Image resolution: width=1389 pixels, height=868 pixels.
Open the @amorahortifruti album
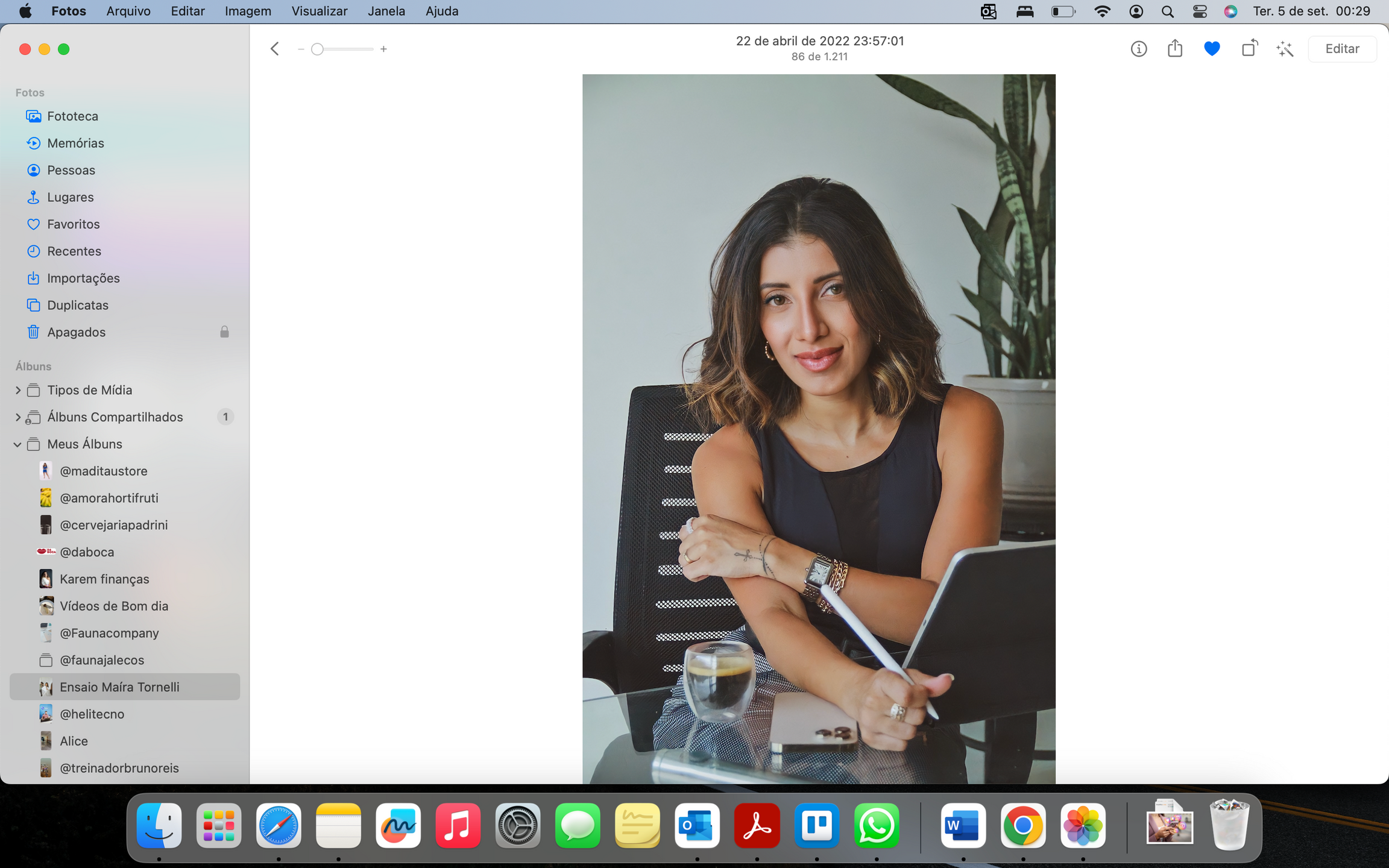[x=125, y=498]
